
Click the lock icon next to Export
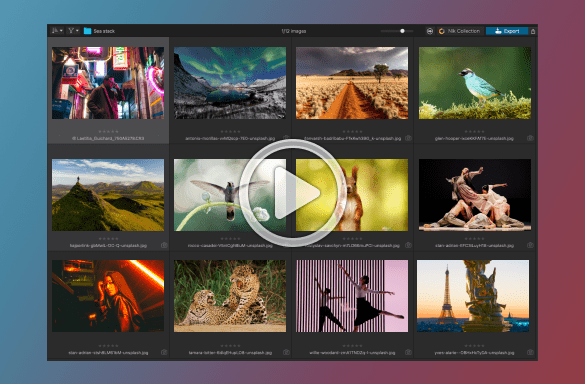[533, 31]
